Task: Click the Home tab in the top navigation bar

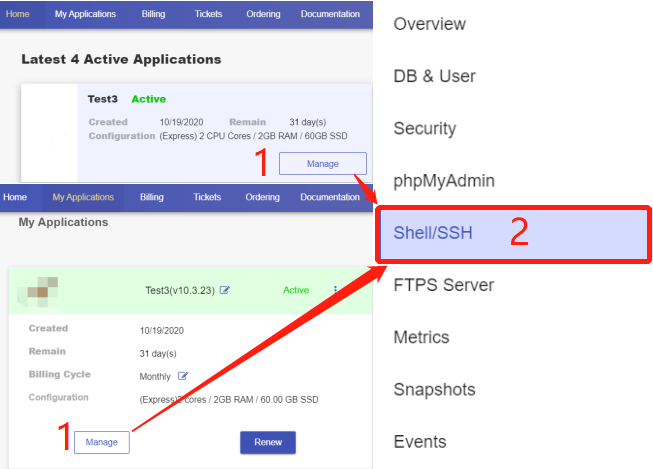Action: pos(18,14)
